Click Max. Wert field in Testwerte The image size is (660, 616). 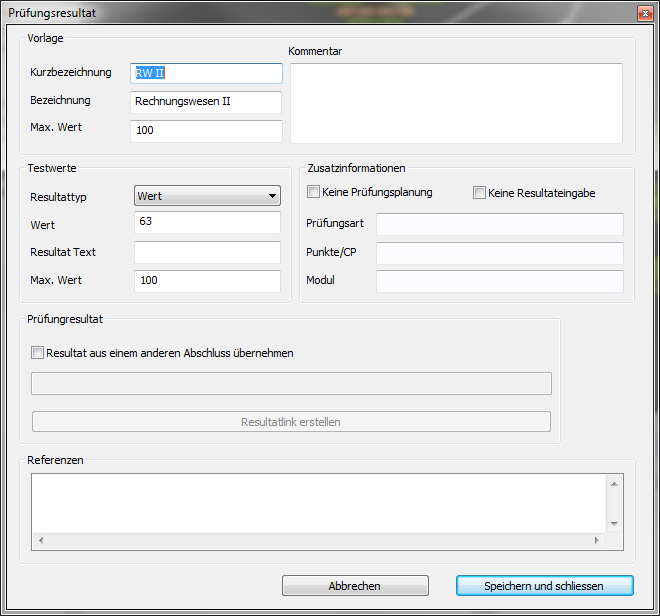click(x=207, y=281)
